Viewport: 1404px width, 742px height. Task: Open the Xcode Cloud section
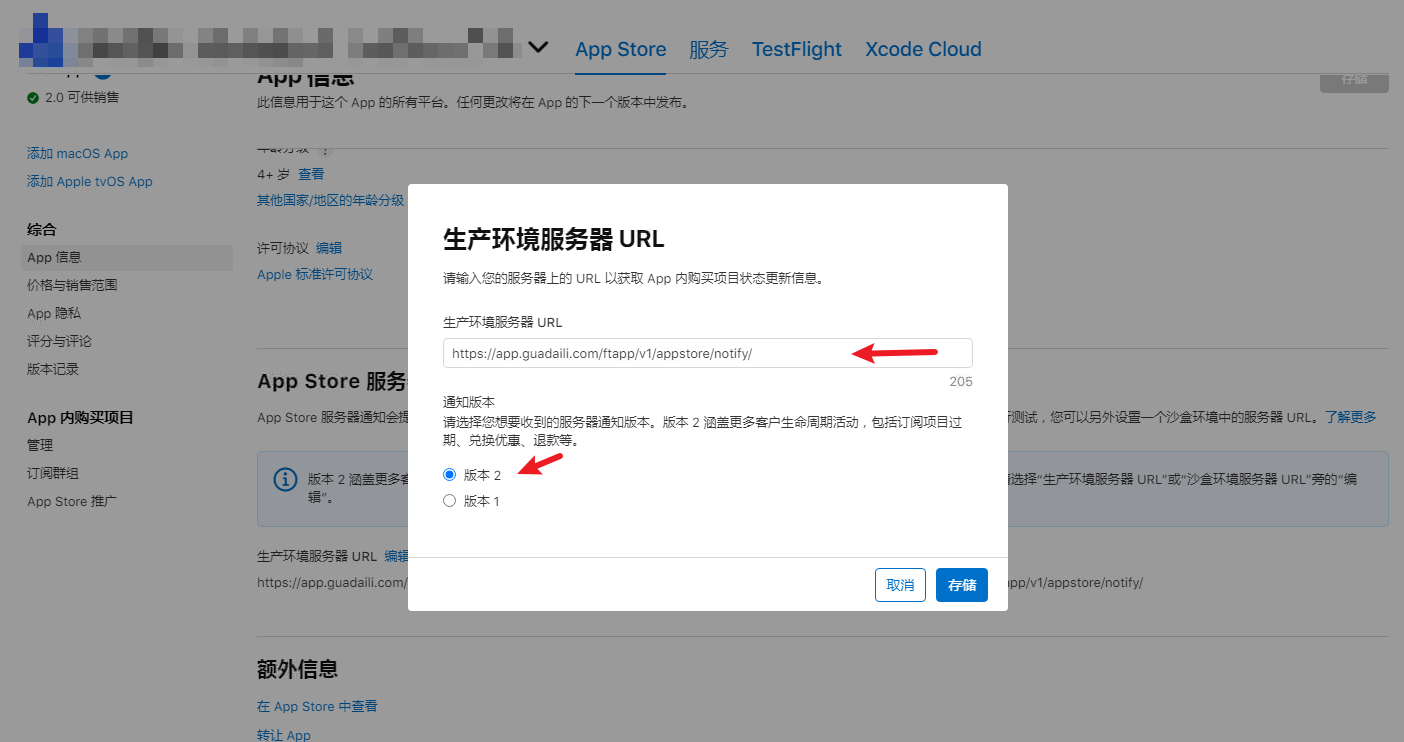pos(922,48)
